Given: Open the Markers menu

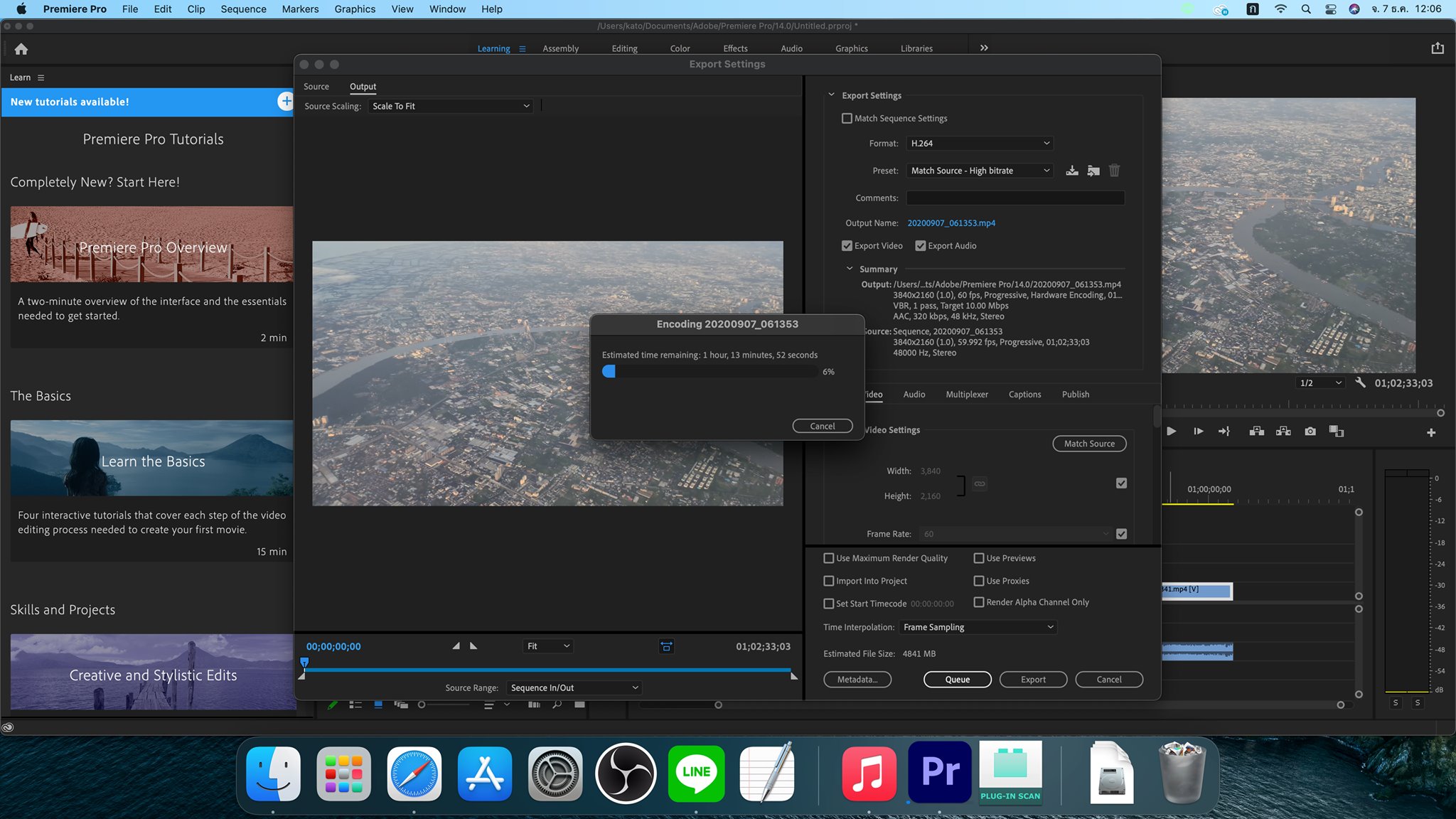Looking at the screenshot, I should point(300,9).
